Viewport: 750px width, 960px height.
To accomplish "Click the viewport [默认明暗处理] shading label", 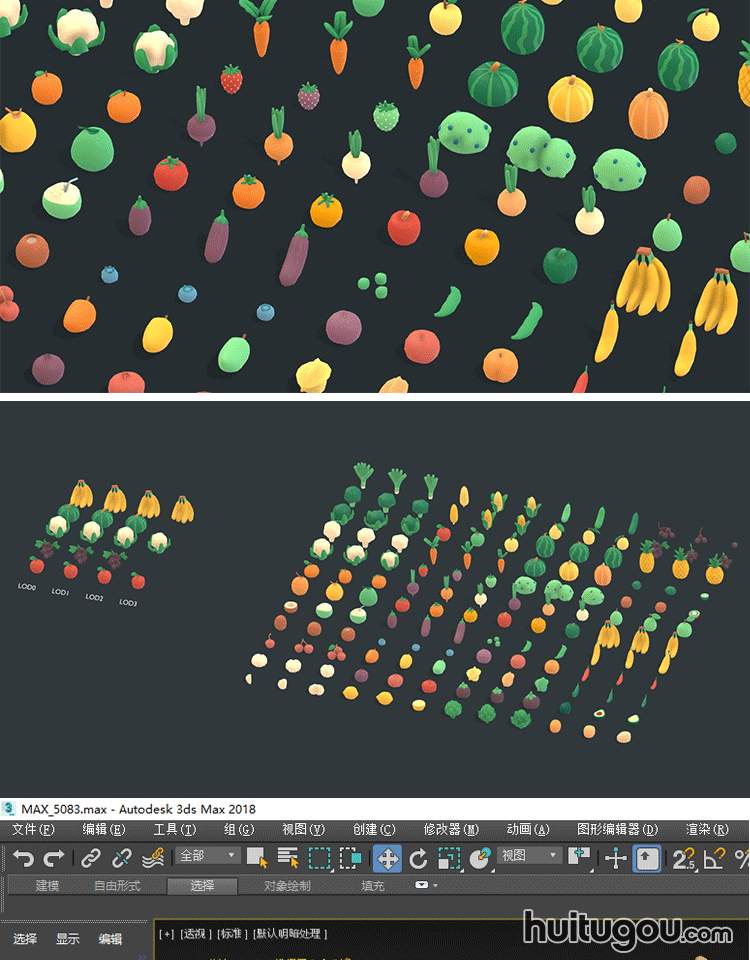I will coord(290,934).
